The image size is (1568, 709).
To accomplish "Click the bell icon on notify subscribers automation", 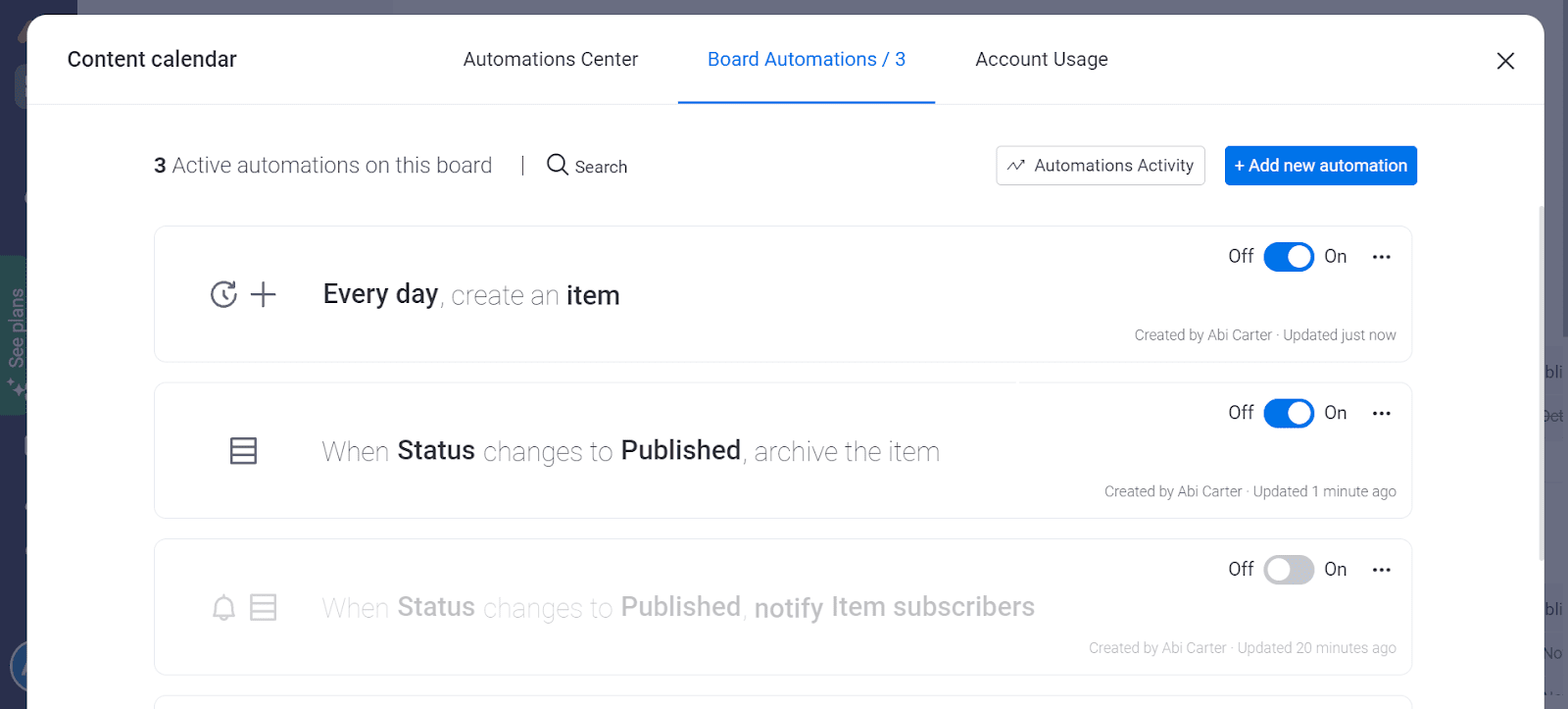I will 223,608.
